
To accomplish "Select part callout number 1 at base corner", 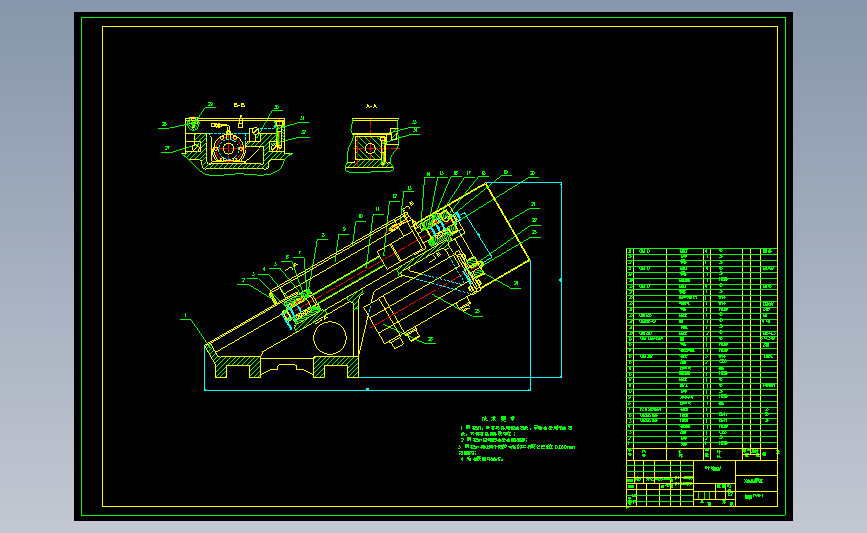I will 186,316.
